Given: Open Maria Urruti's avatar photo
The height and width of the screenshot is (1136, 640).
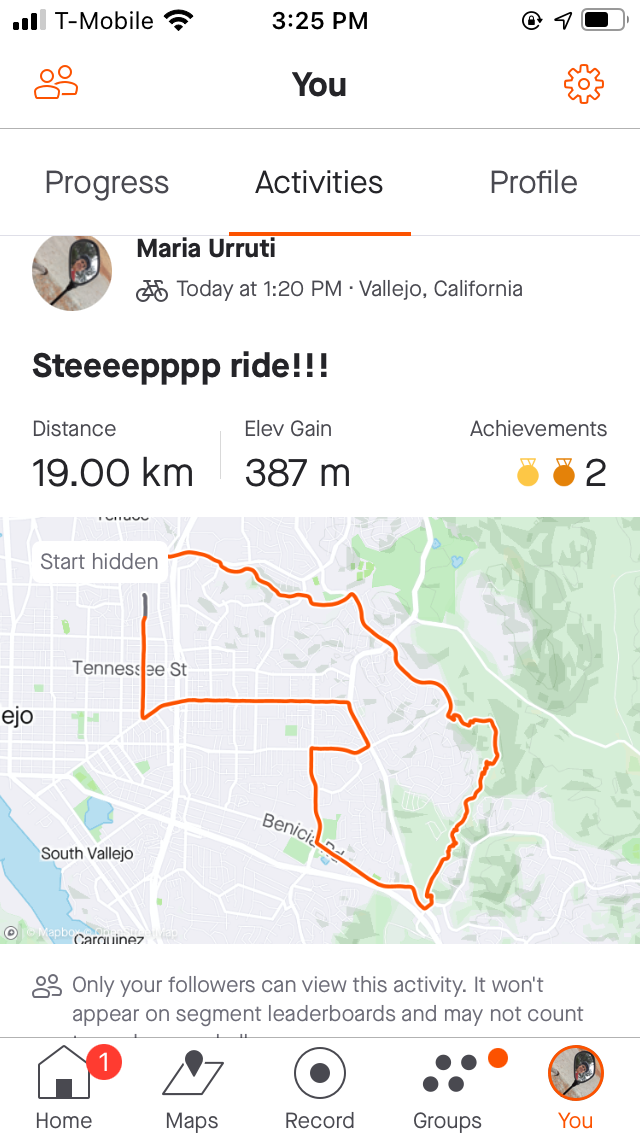Looking at the screenshot, I should coord(72,272).
